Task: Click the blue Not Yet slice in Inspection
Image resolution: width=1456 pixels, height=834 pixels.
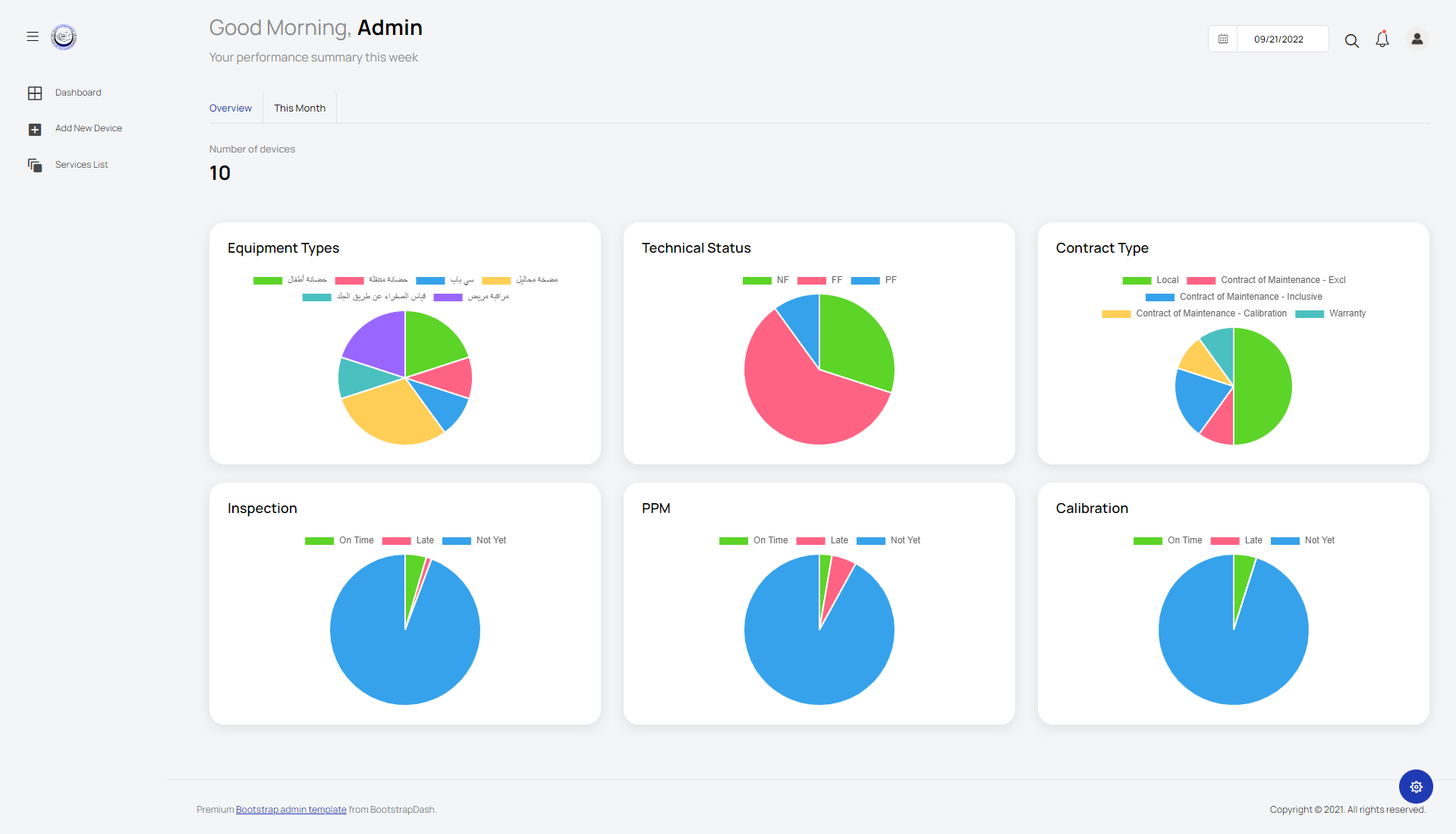Action: click(x=405, y=653)
